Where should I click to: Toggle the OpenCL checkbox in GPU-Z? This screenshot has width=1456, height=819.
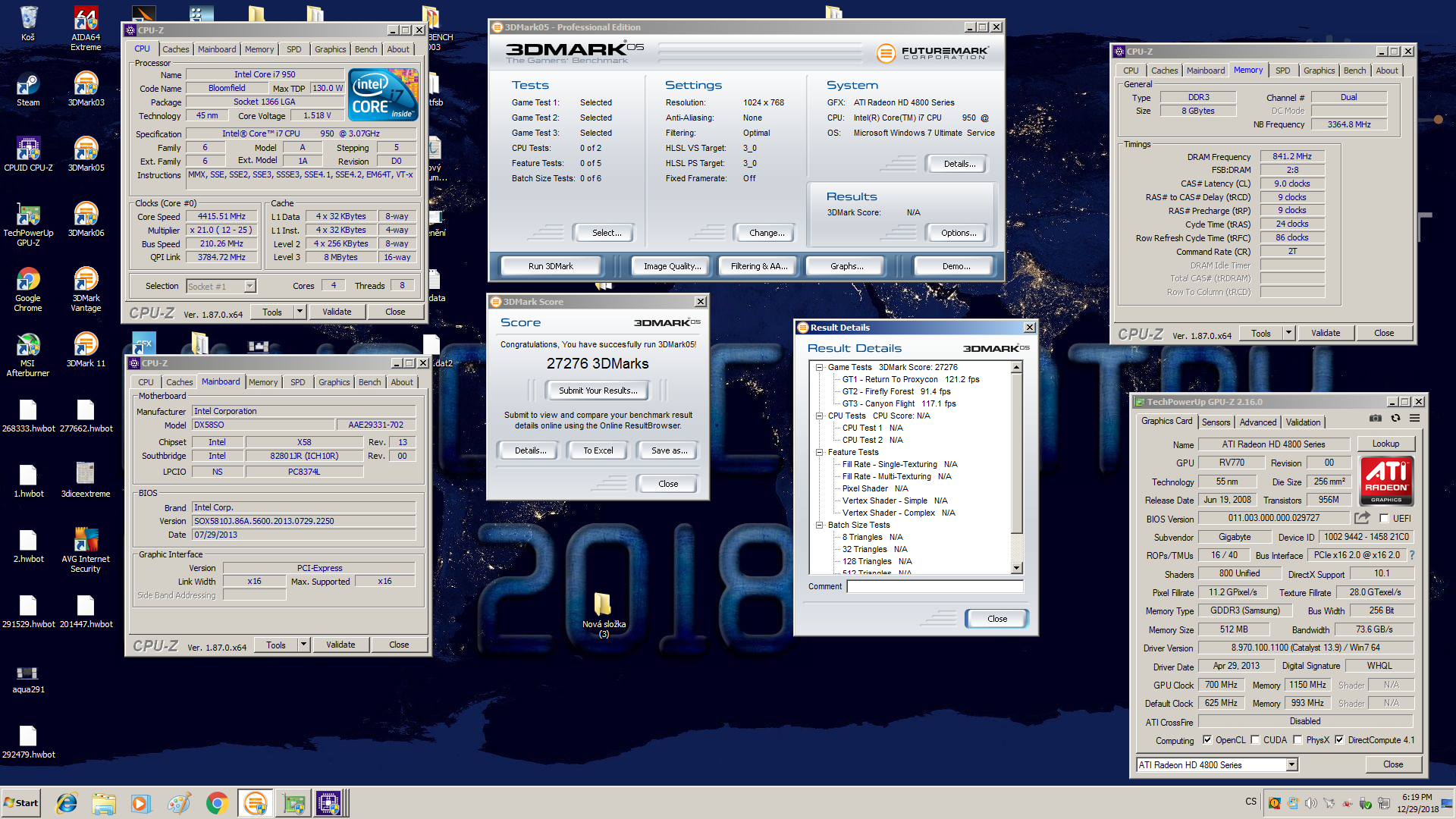pos(1207,740)
